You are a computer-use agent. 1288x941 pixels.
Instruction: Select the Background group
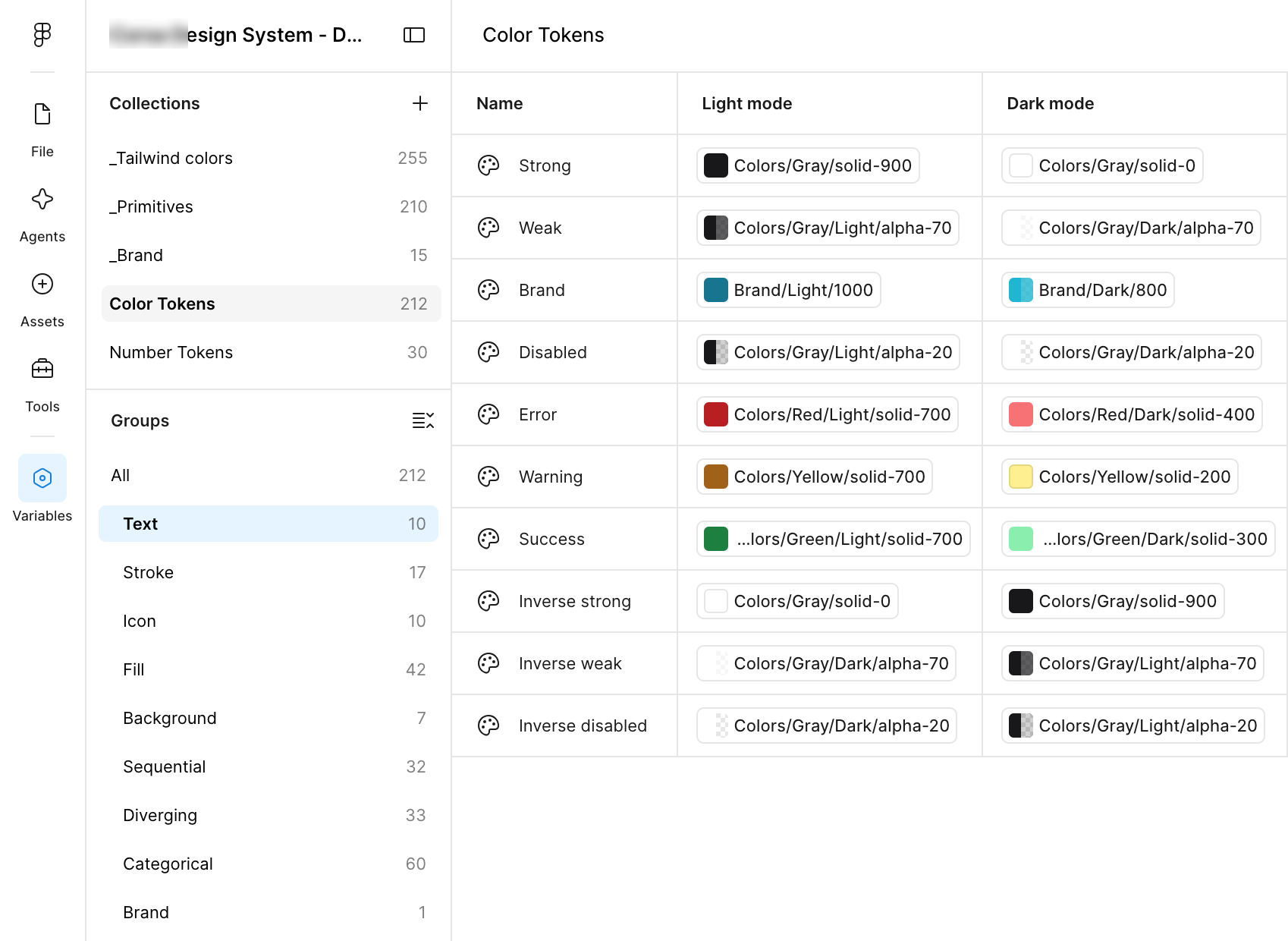(269, 718)
